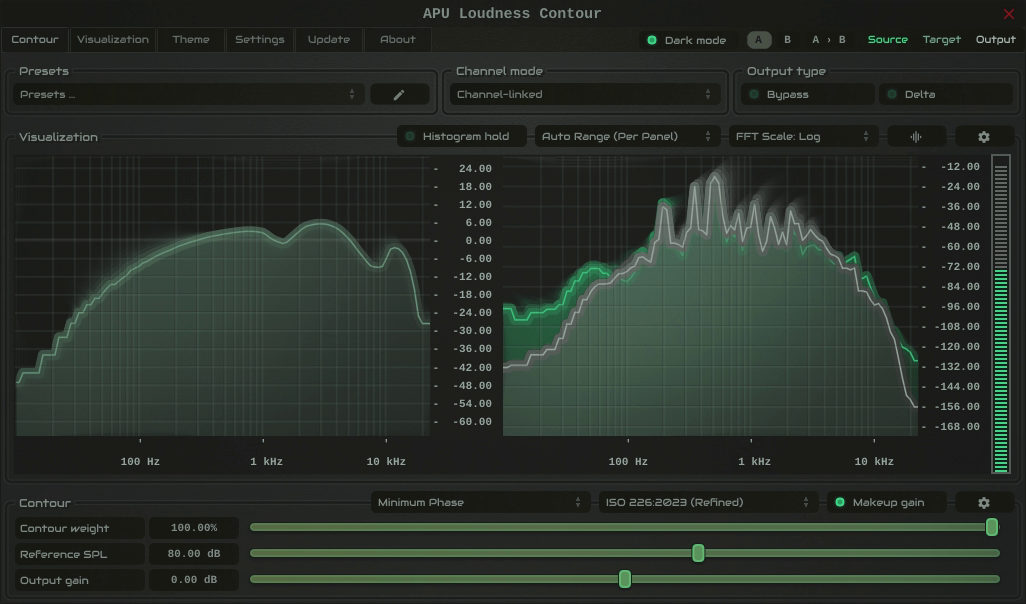This screenshot has width=1026, height=604.
Task: Open the Minimum Phase dropdown
Action: (x=480, y=503)
